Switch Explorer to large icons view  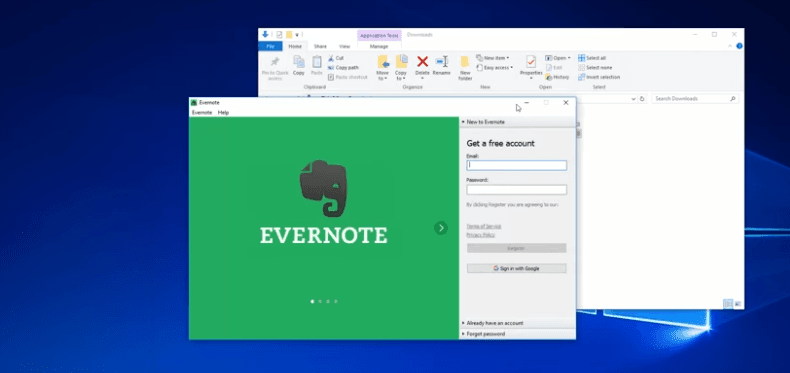coord(738,303)
